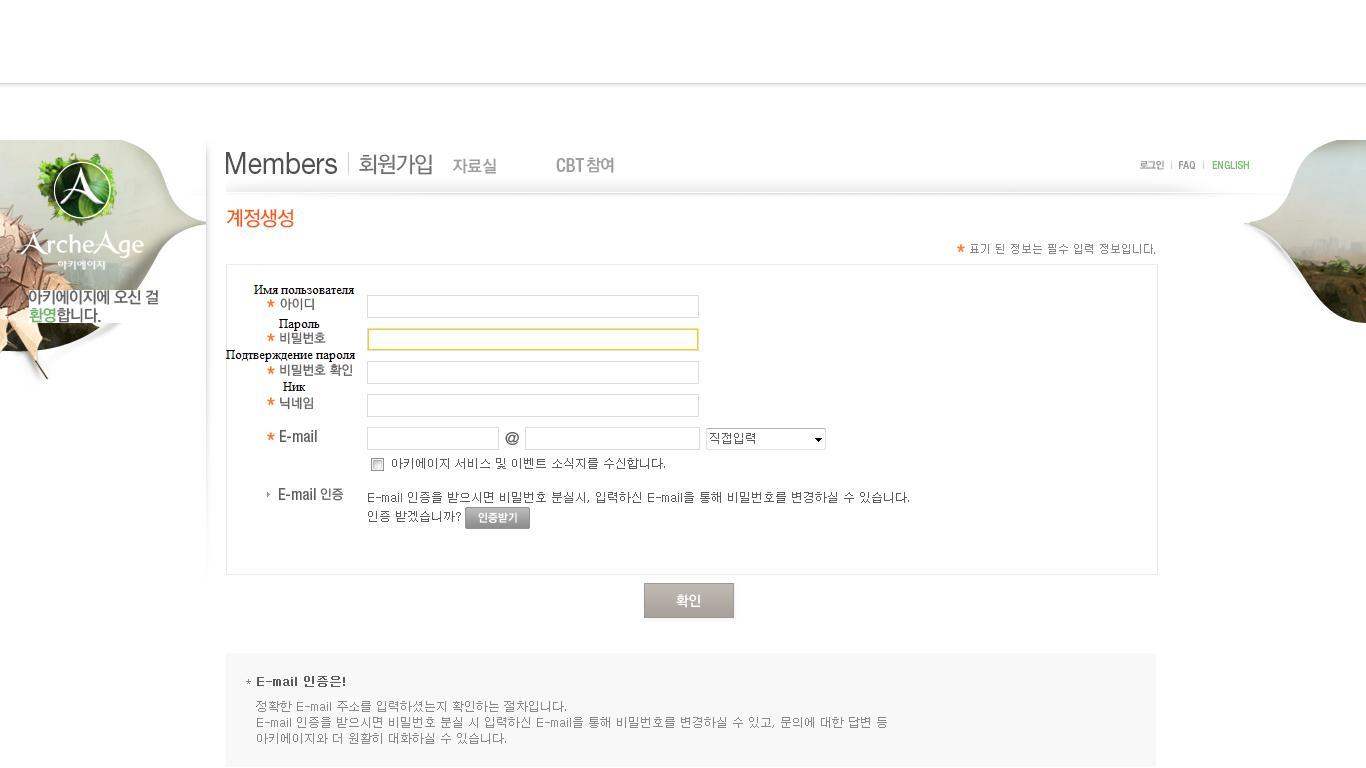This screenshot has height=768, width=1366.
Task: Click the E-mail 인증 row label
Action: [x=310, y=495]
